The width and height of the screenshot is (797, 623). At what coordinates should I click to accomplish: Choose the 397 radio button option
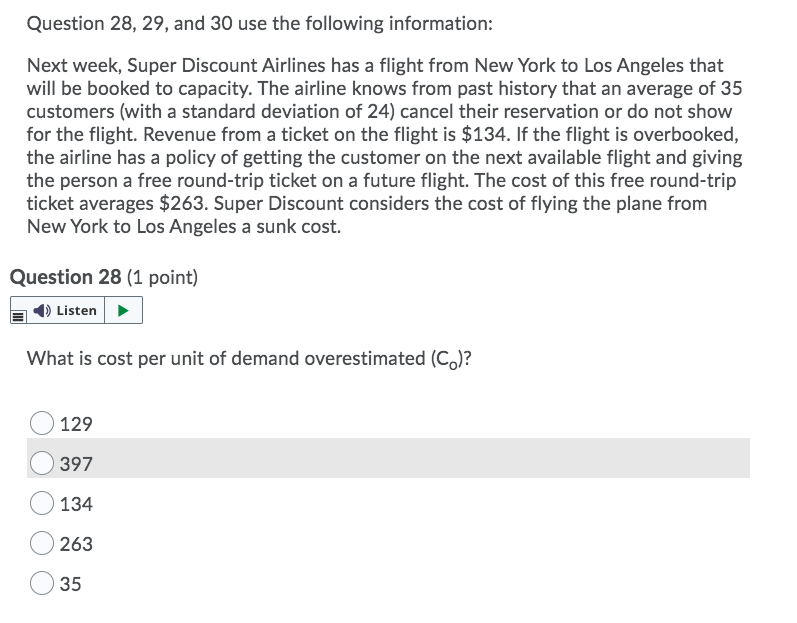coord(42,463)
